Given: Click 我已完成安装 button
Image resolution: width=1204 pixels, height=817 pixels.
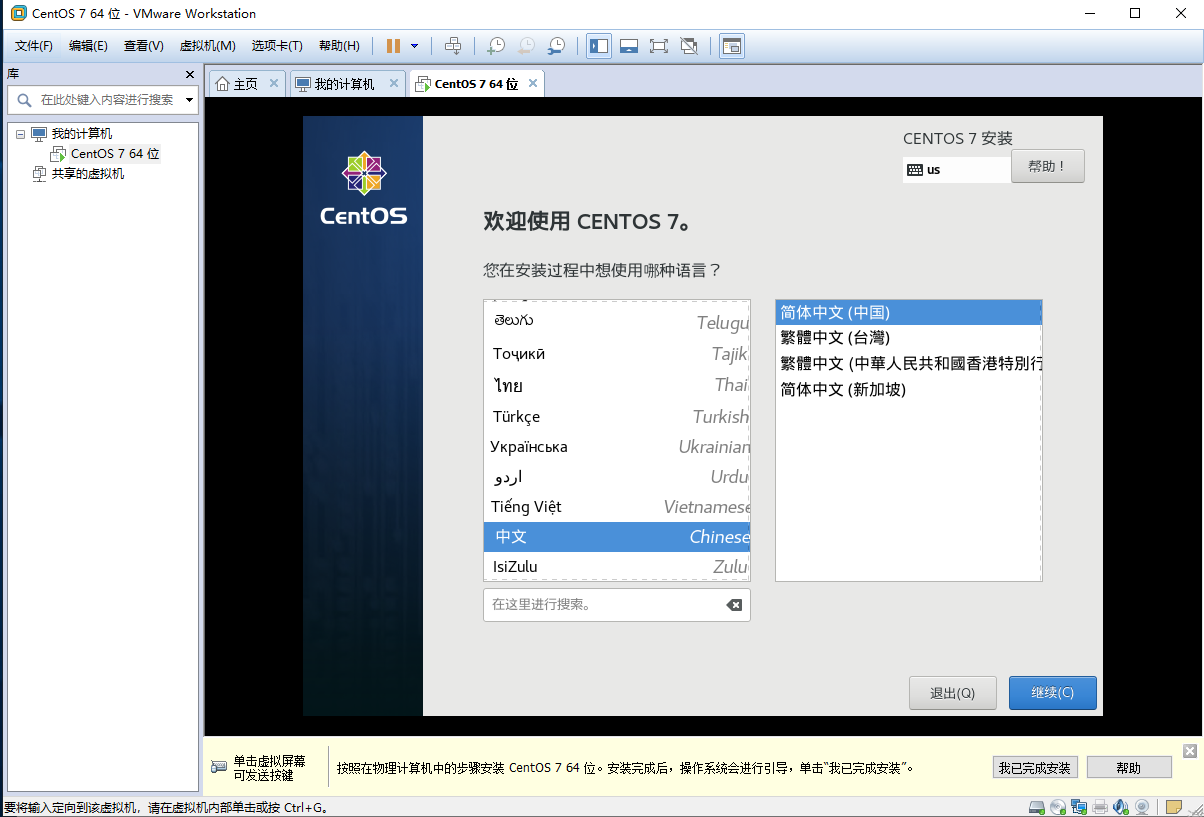Looking at the screenshot, I should tap(1034, 768).
